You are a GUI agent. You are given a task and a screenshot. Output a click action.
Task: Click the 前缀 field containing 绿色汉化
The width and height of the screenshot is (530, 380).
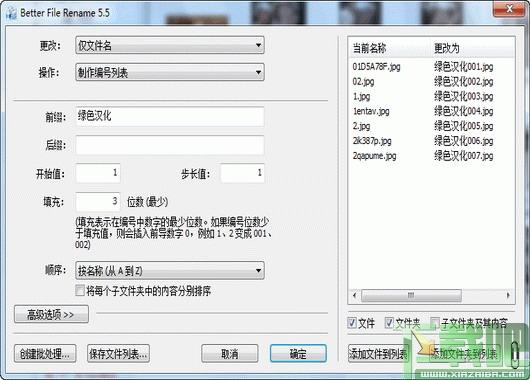point(170,116)
